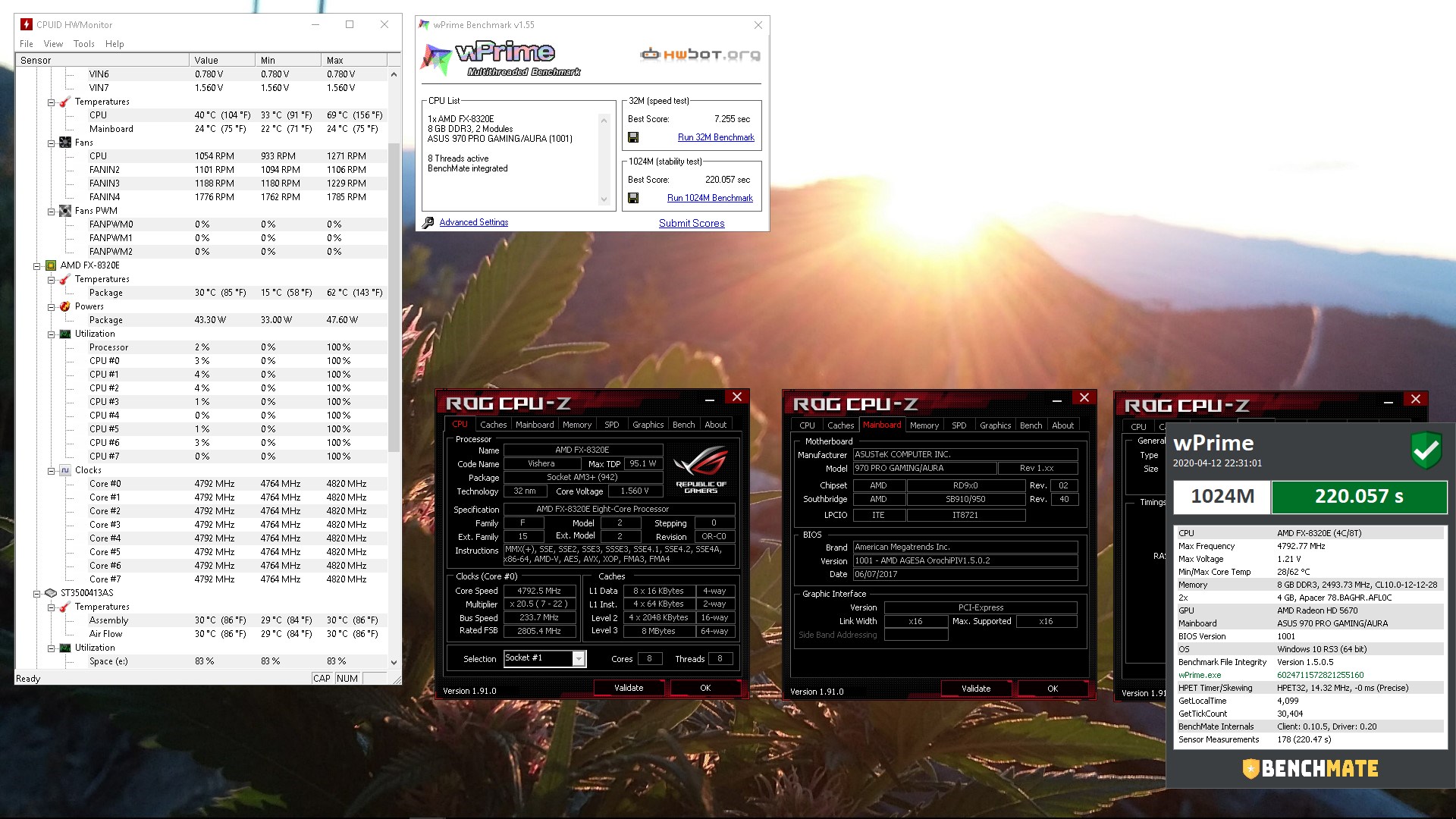
Task: Click the Clocks icon in sensor tree
Action: coord(65,470)
